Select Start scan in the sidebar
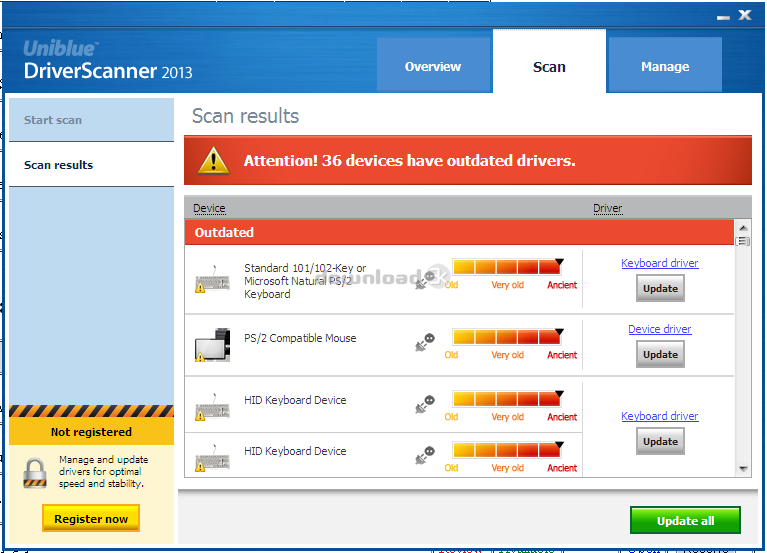 click(91, 120)
